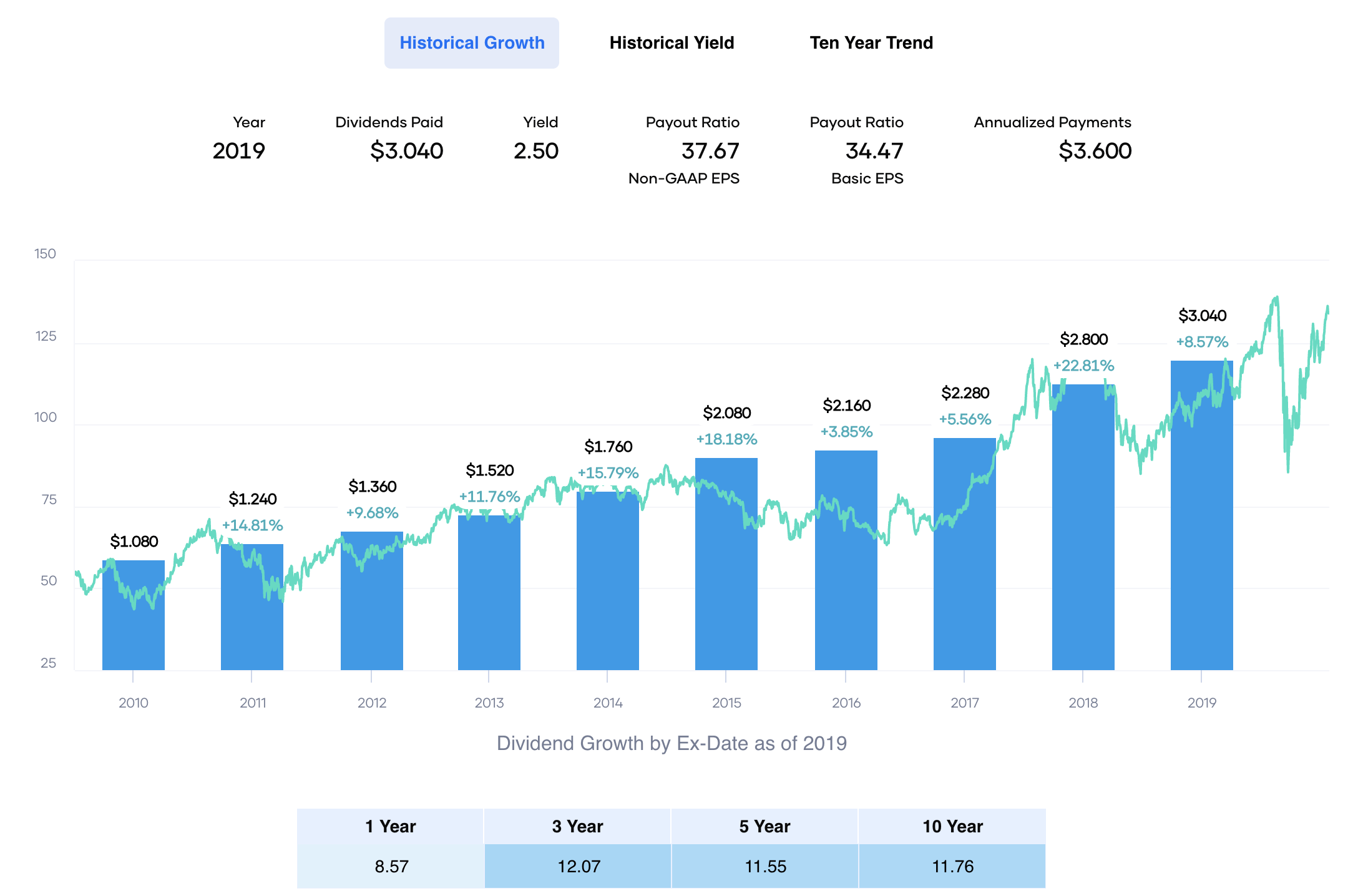Select the 2015 dividend bar
Image resolution: width=1353 pixels, height=896 pixels.
tap(726, 564)
